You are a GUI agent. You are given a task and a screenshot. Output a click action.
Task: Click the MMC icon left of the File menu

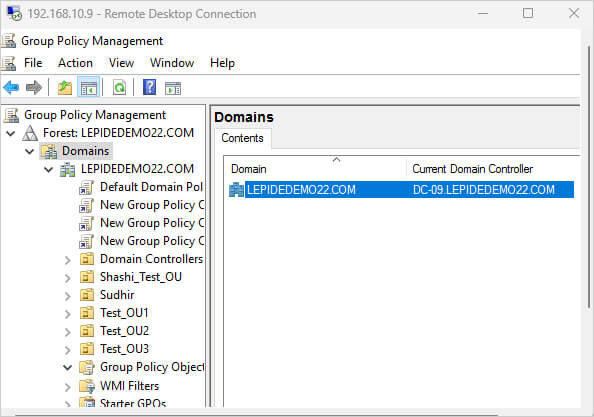(9, 63)
